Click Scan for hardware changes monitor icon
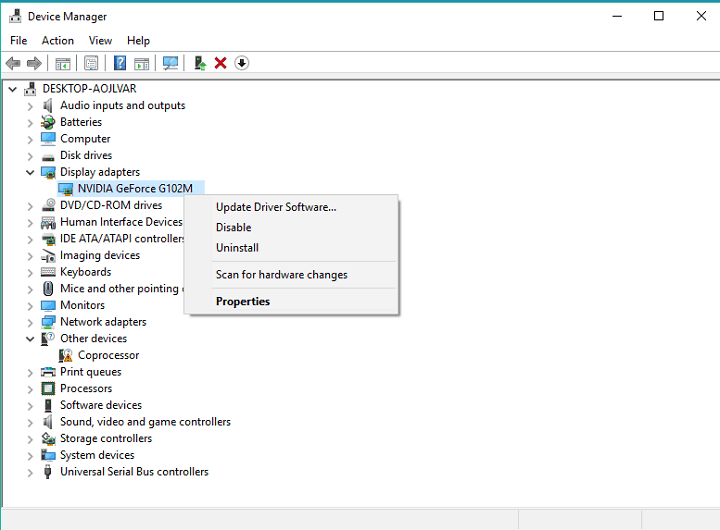This screenshot has width=720, height=530. point(170,63)
